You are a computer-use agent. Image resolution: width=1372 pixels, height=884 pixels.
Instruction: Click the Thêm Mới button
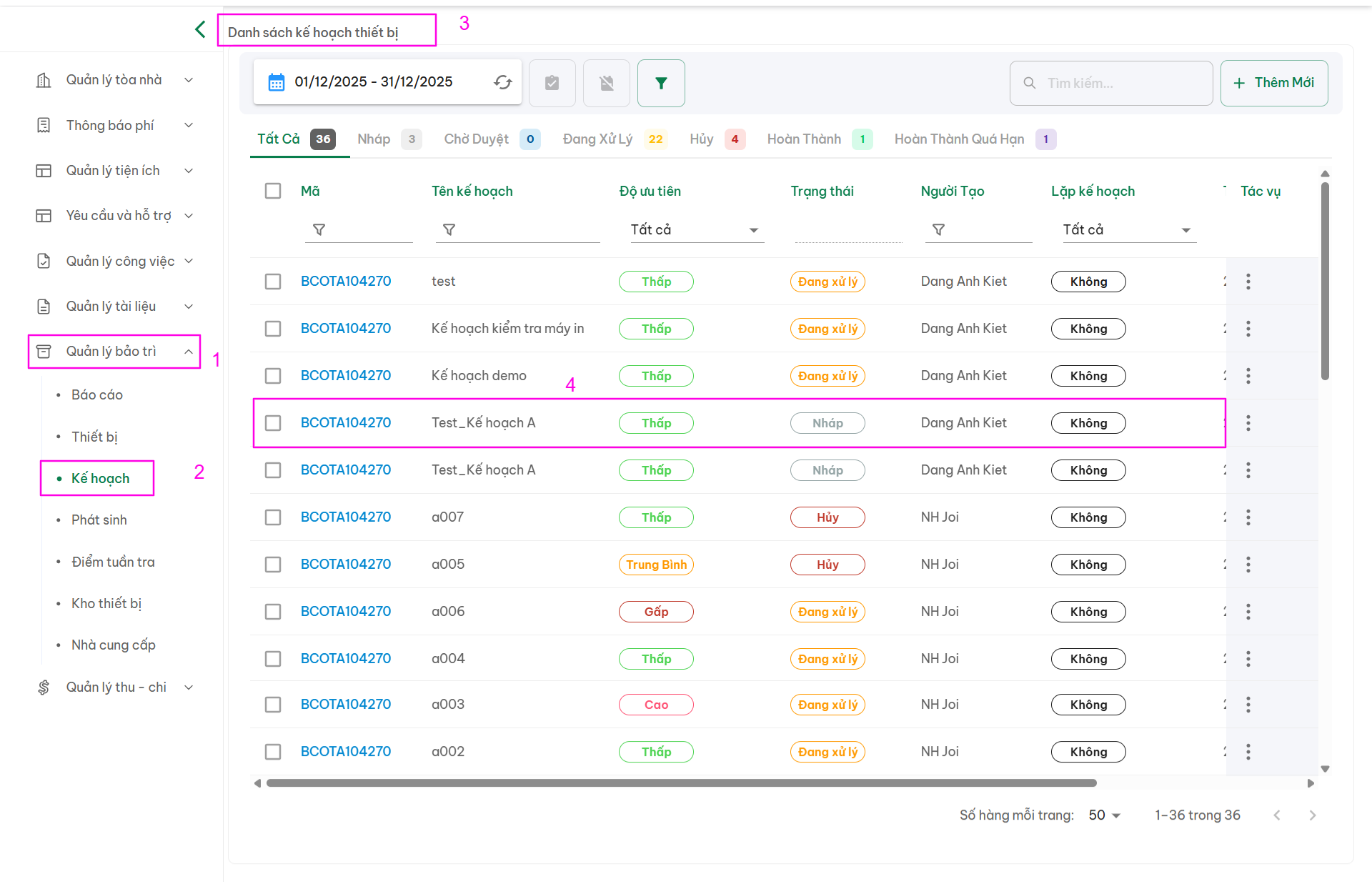1274,83
